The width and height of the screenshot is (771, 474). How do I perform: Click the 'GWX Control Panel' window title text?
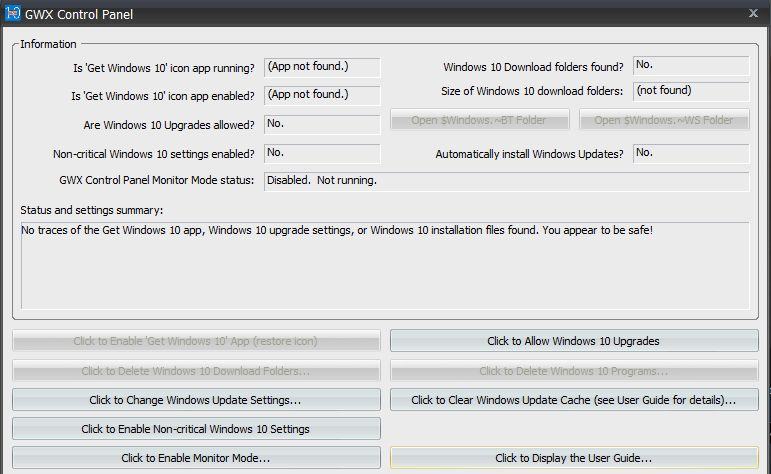pos(79,14)
